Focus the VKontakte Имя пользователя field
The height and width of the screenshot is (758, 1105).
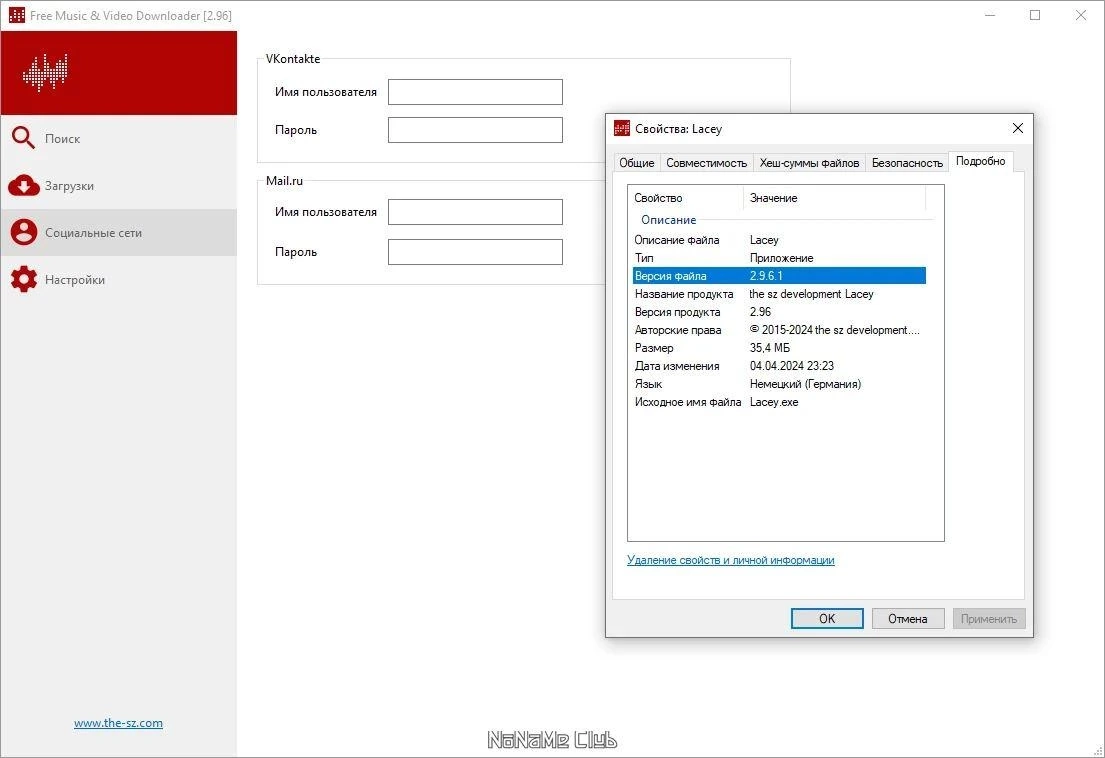coord(475,92)
